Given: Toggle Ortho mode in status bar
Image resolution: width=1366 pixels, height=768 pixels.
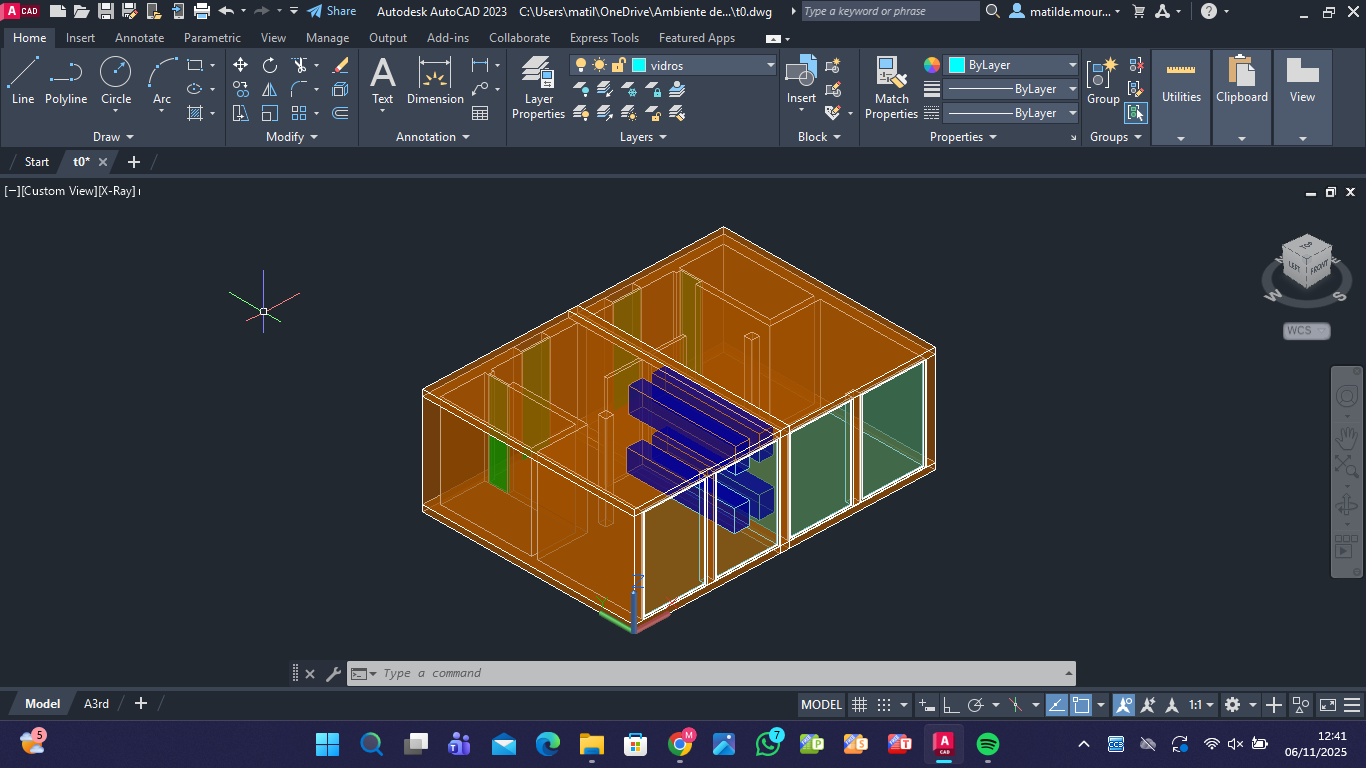Looking at the screenshot, I should (952, 705).
